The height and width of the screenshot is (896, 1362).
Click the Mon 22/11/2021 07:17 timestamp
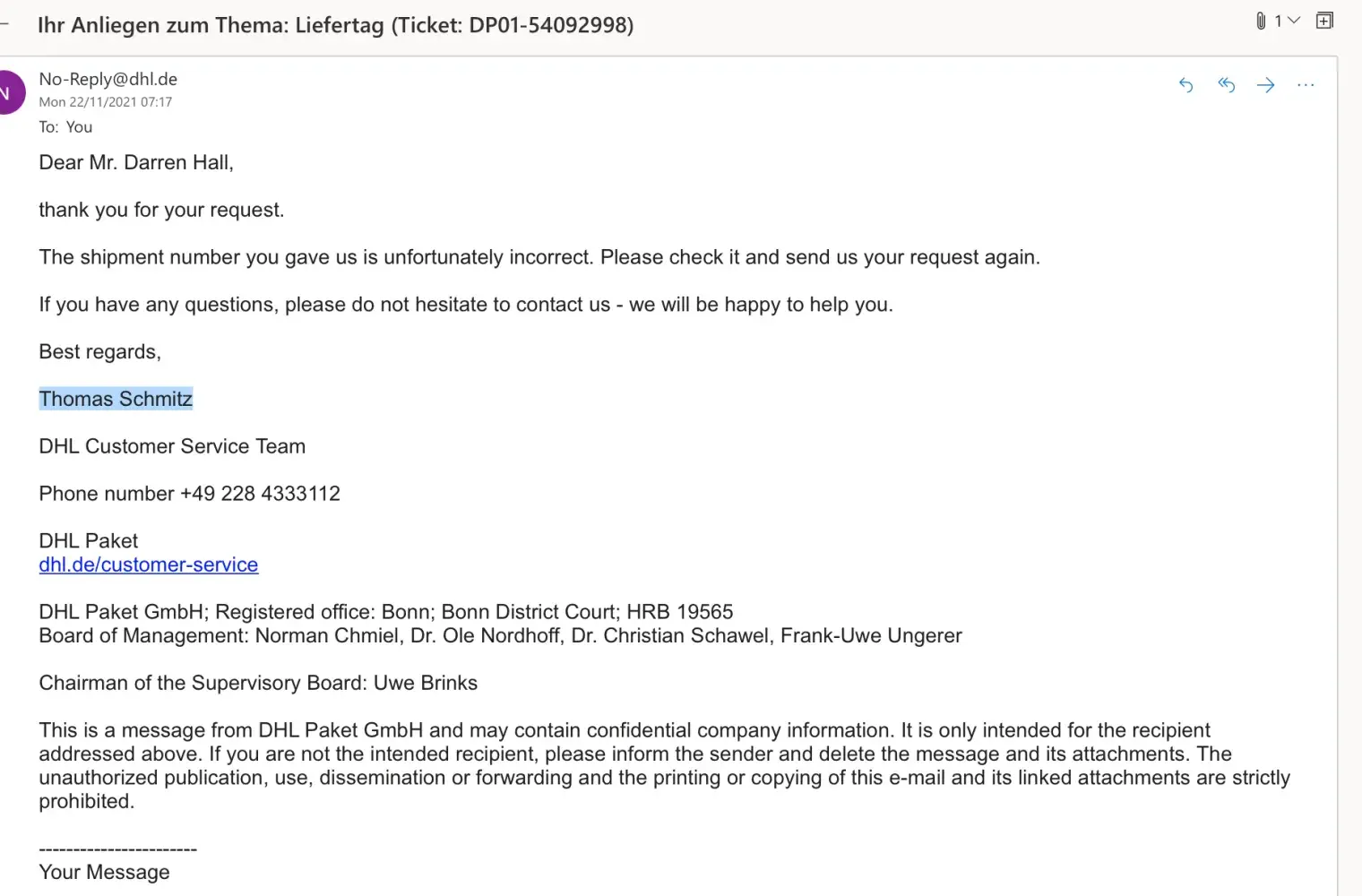click(106, 102)
